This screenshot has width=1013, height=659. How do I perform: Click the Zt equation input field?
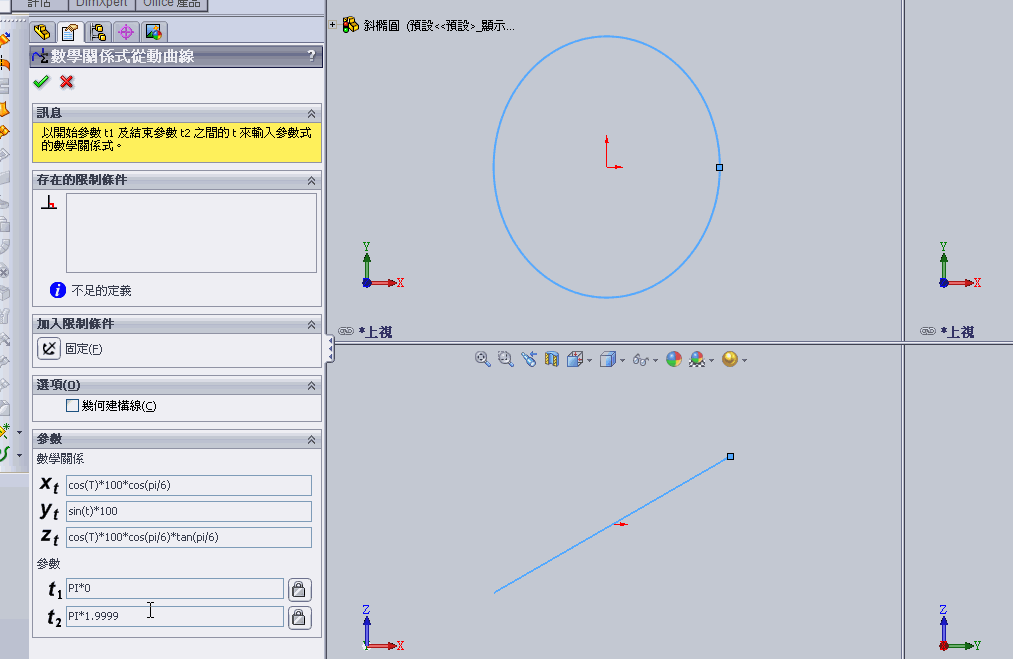[x=189, y=537]
